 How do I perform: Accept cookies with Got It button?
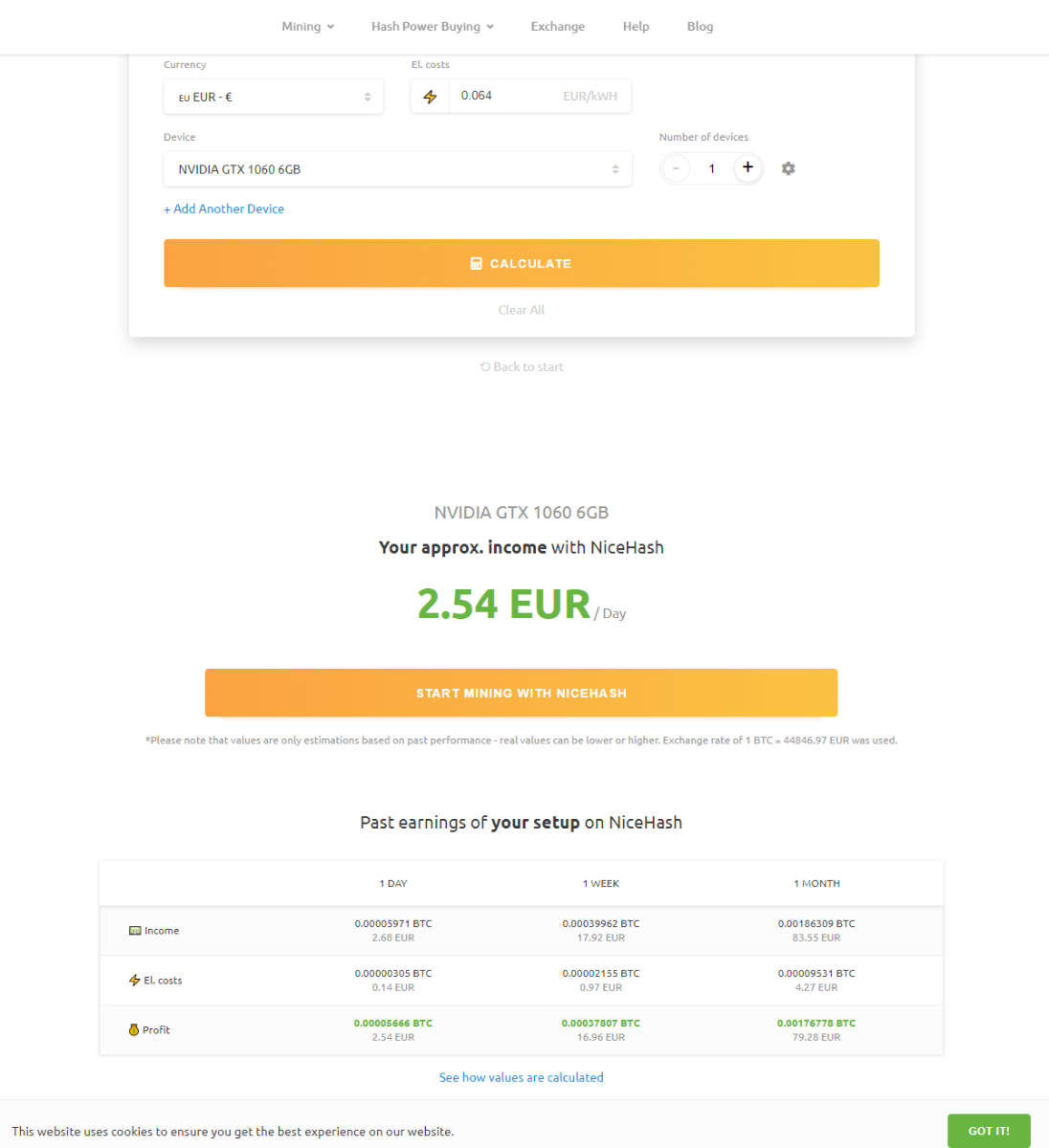pyautogui.click(x=989, y=1131)
